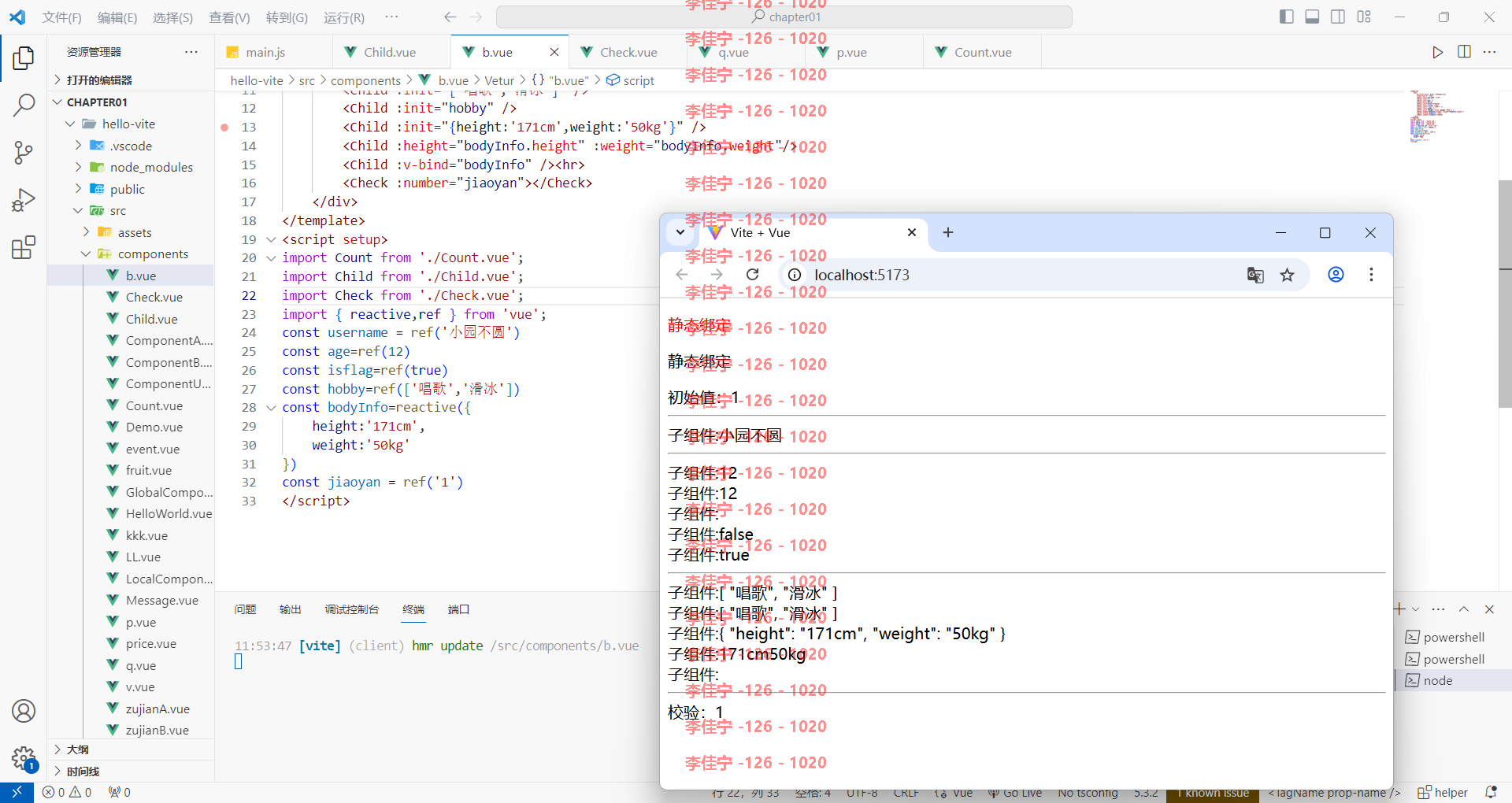Screen dimensions: 1512x803
Task: Toggle the bottom panel layout icon
Action: 1312,17
